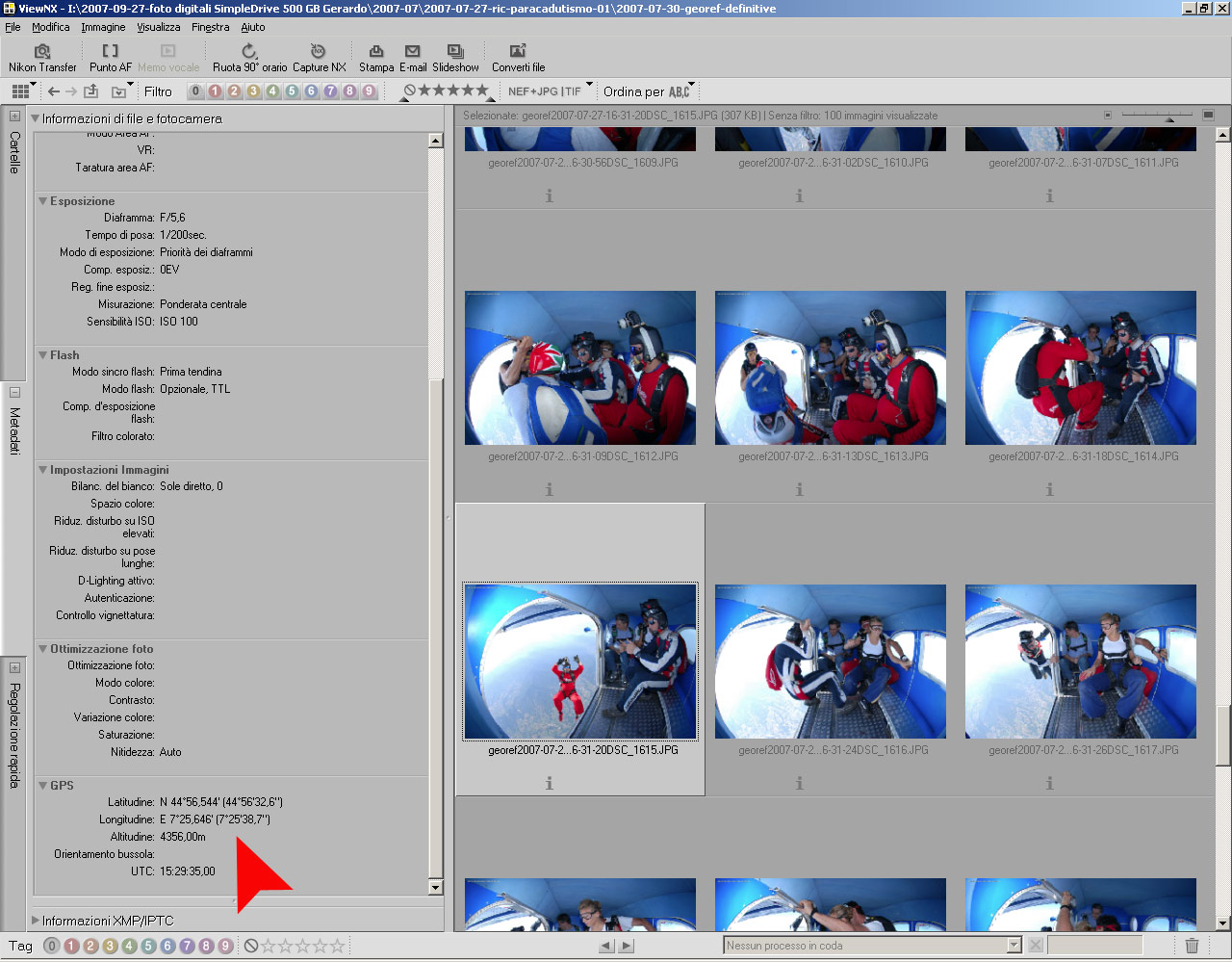Screen dimensions: 1232x962
Task: Filter by five stars in the toolbar rating
Action: 482,91
